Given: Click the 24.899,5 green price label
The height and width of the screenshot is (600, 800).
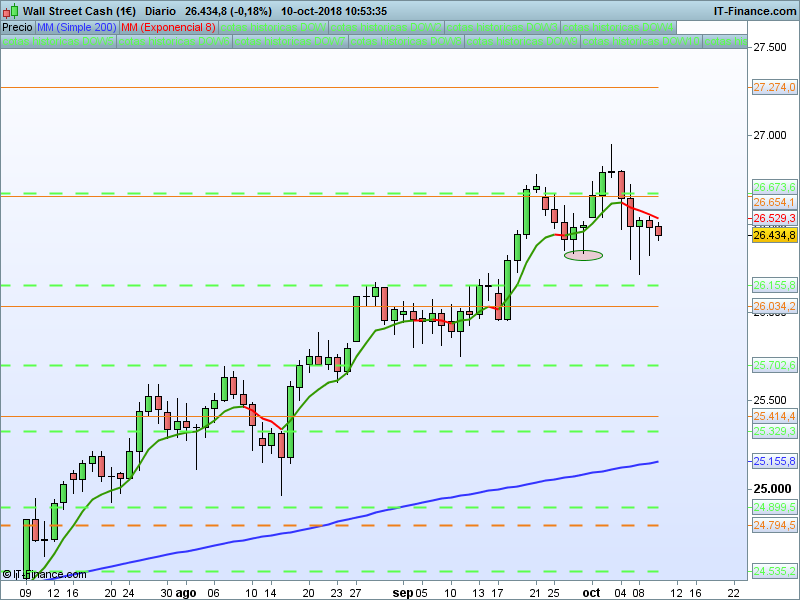Looking at the screenshot, I should pos(774,507).
